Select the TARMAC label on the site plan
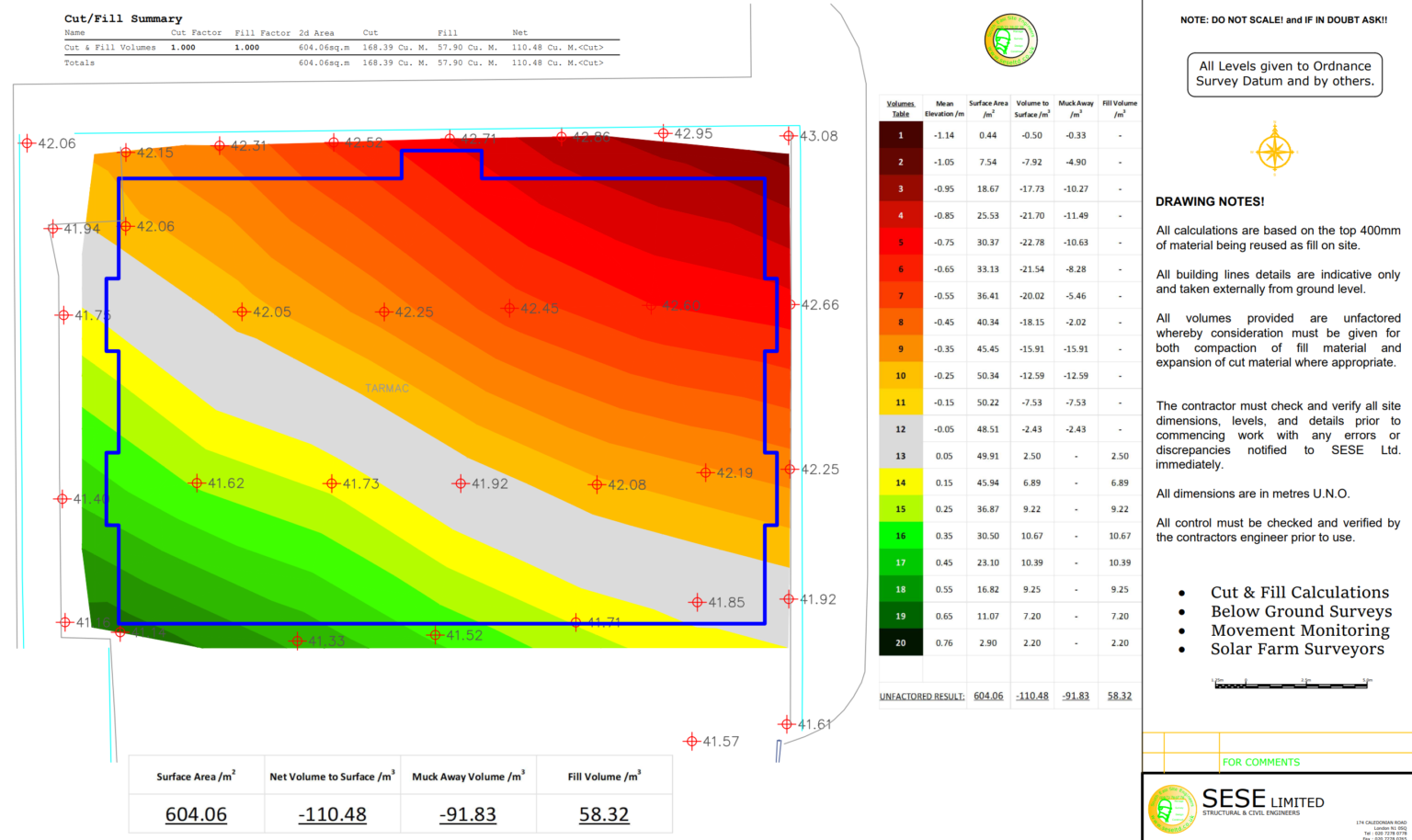The height and width of the screenshot is (840, 1412). click(386, 389)
